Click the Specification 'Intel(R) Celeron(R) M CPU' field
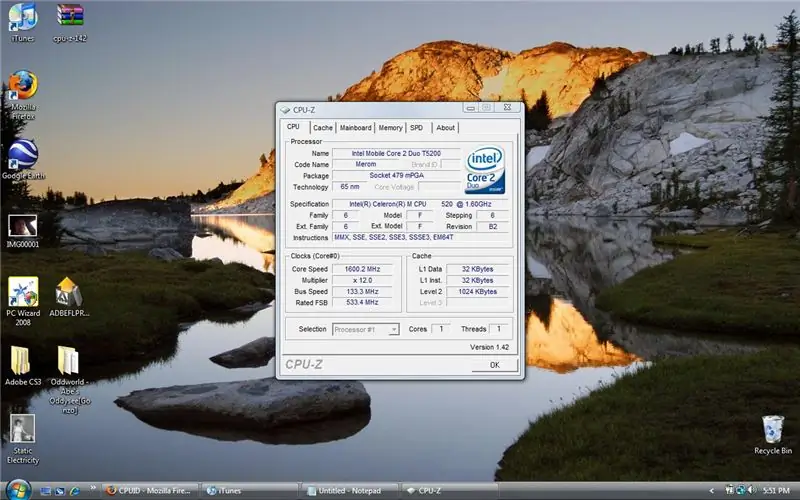Image resolution: width=800 pixels, height=500 pixels. 420,204
